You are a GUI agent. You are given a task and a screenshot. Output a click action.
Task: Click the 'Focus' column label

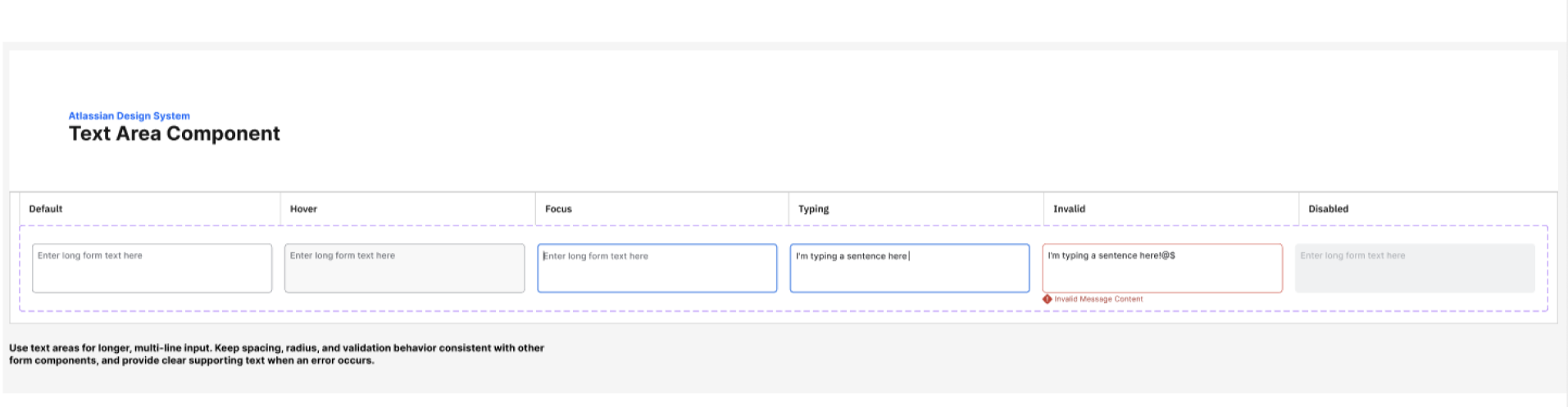pyautogui.click(x=558, y=209)
